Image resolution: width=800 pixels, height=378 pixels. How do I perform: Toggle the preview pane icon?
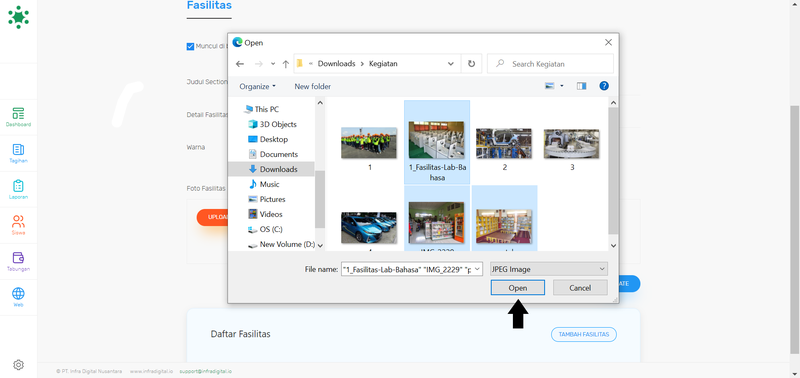coord(582,86)
